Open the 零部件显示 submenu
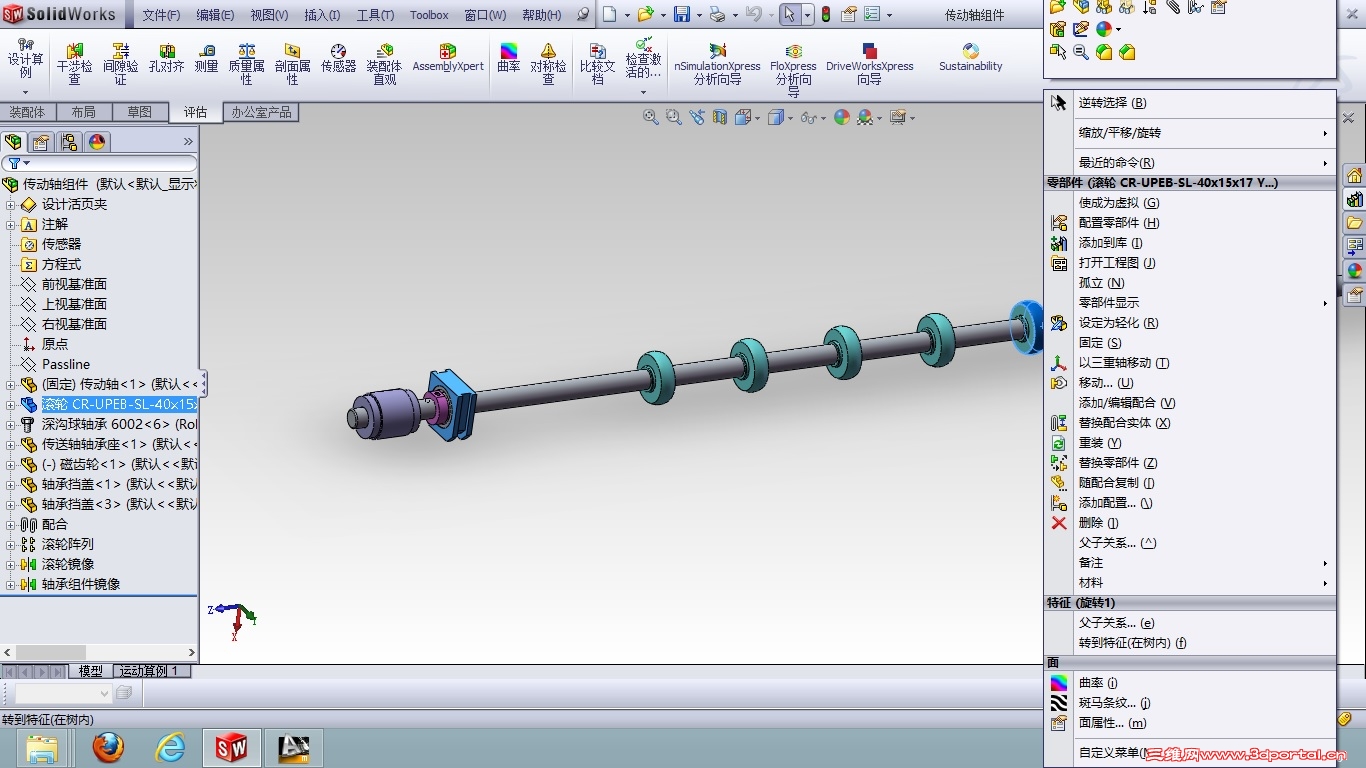1366x768 pixels. (1190, 302)
